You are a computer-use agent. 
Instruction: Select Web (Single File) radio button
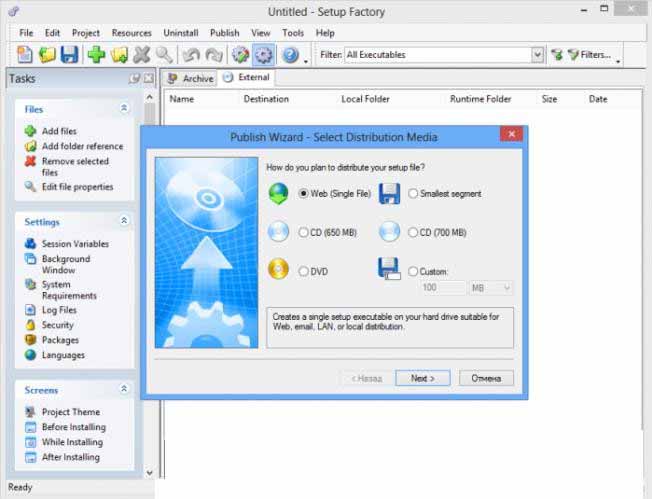pyautogui.click(x=304, y=193)
